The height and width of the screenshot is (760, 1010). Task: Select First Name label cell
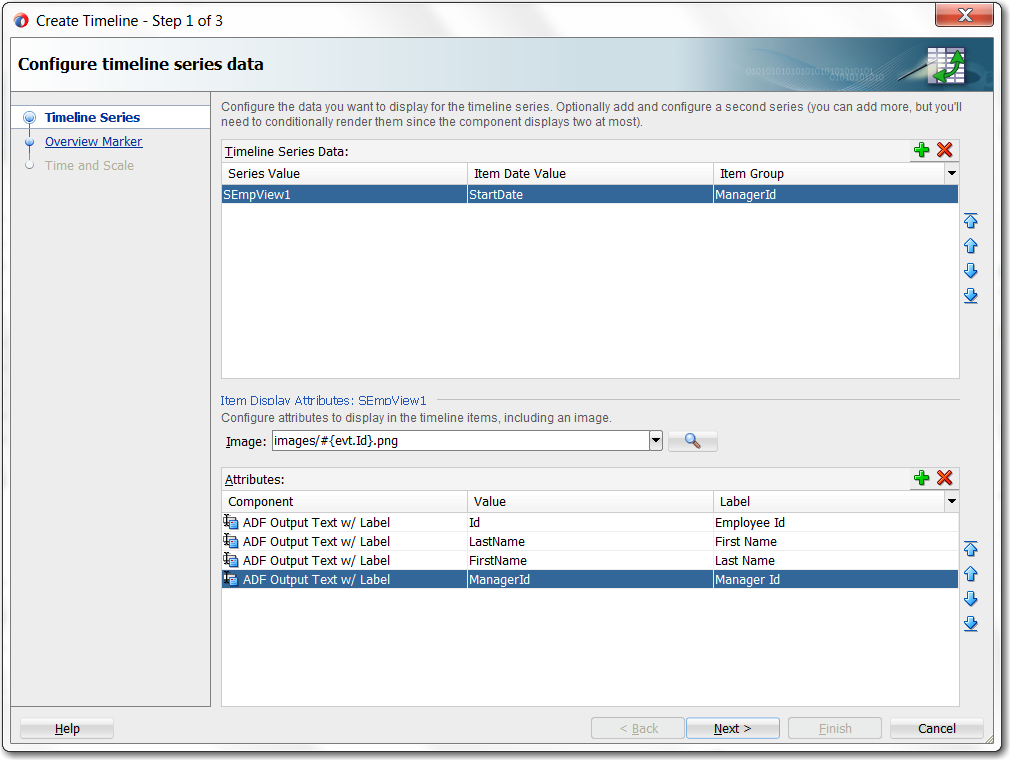tap(836, 541)
